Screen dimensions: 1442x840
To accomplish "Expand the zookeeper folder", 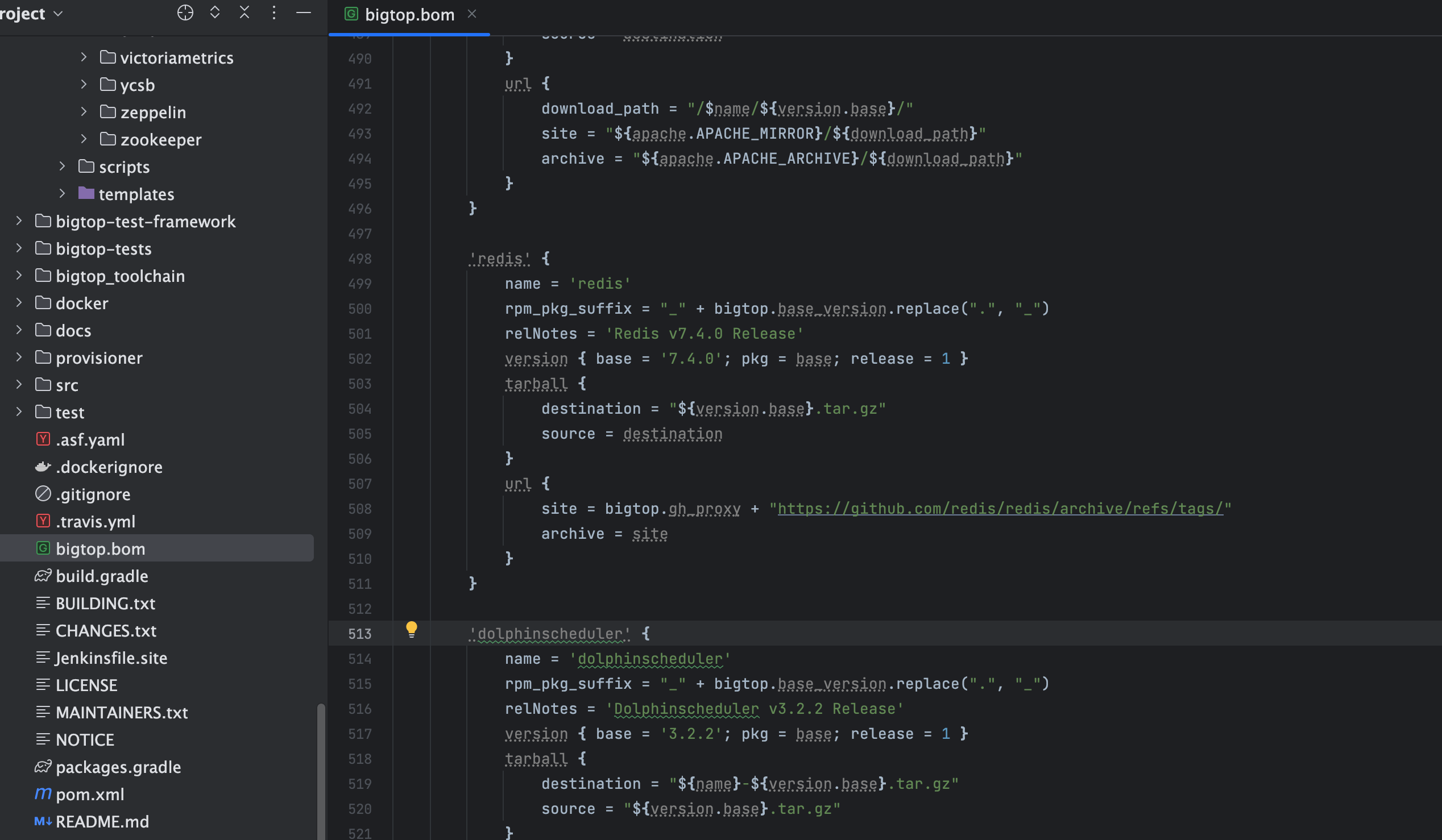I will [84, 139].
